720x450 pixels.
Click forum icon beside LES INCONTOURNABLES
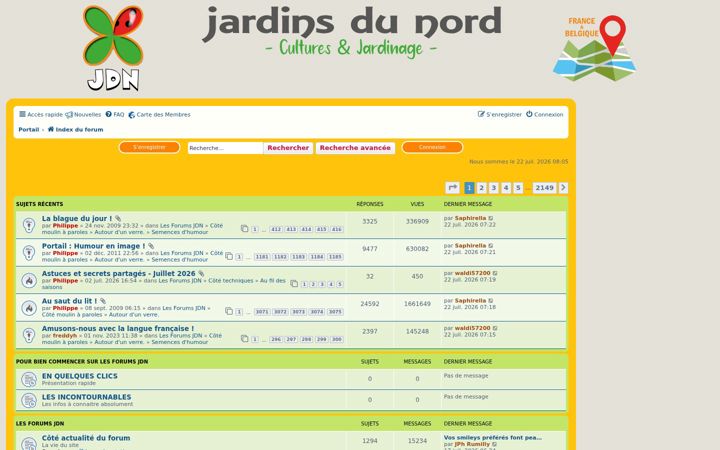click(29, 400)
